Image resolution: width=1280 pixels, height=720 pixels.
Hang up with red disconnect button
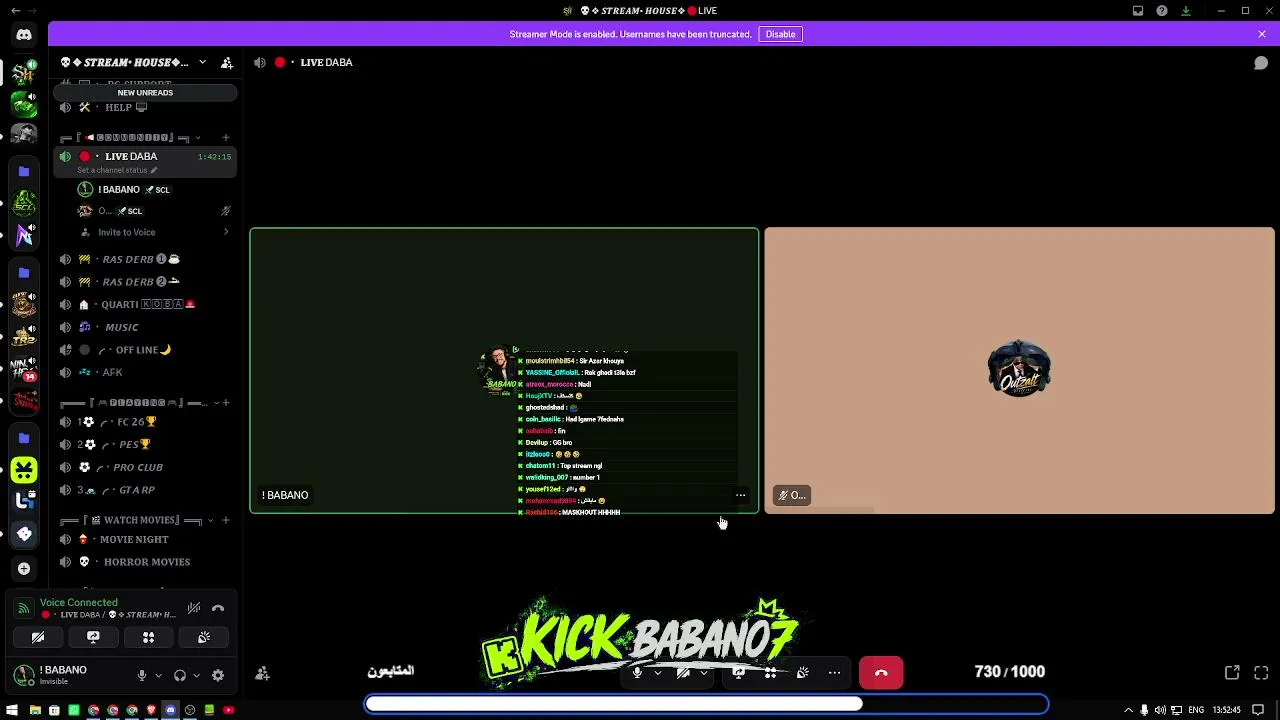[x=881, y=673]
